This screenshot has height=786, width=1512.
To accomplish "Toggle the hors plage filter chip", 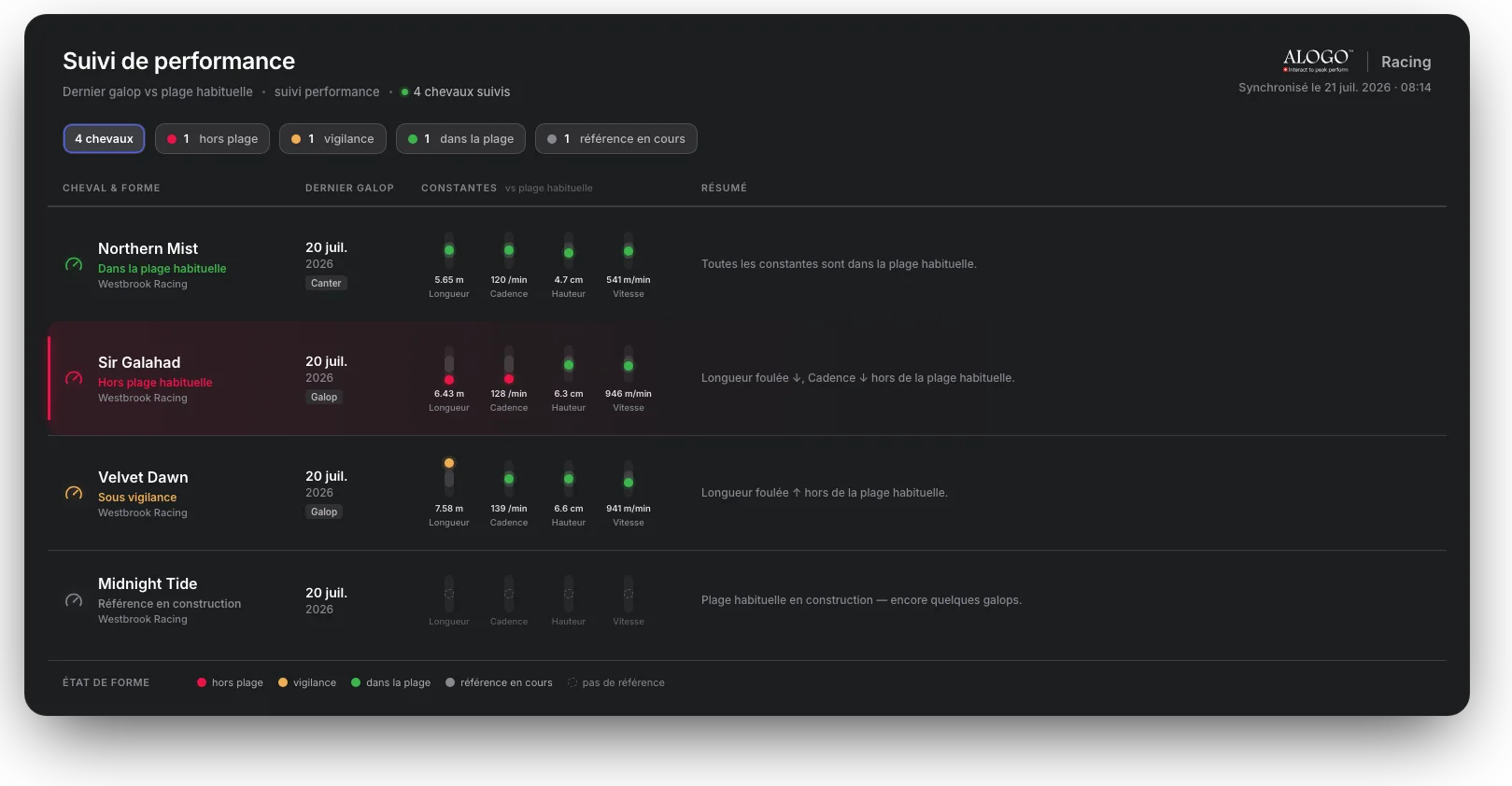I will 213,139.
